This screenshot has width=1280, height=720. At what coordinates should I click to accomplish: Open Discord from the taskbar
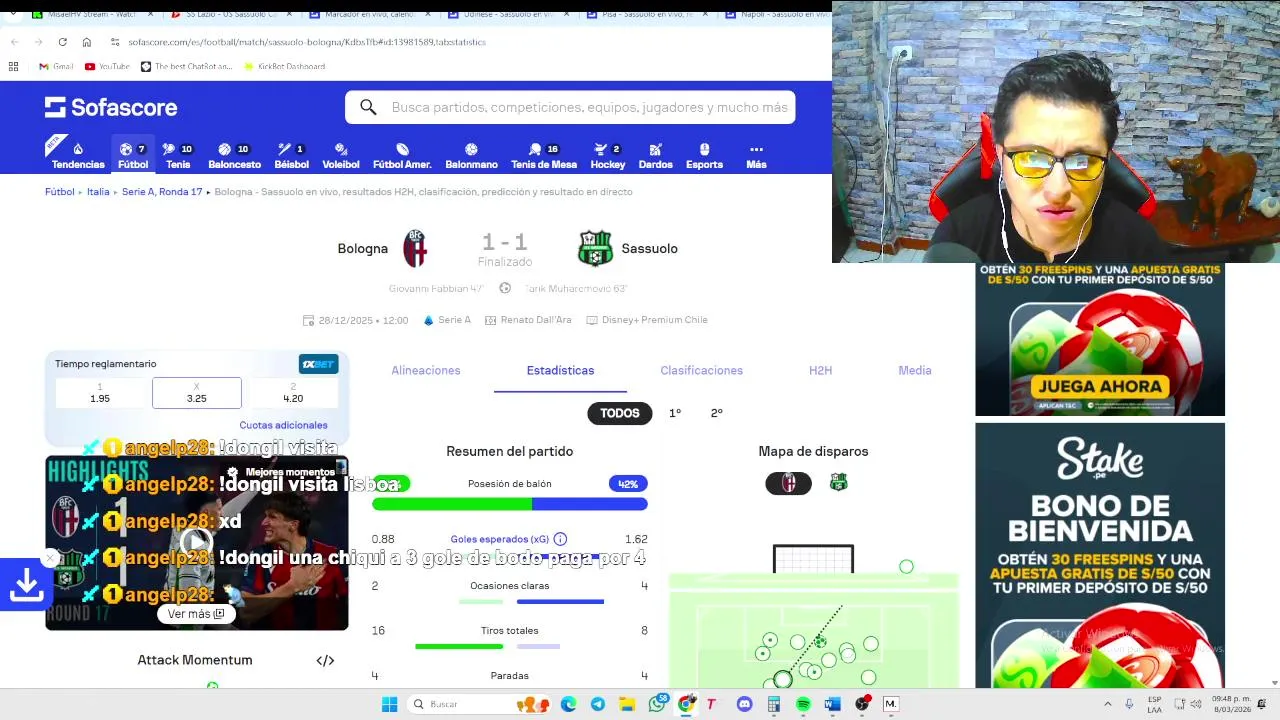tap(744, 704)
